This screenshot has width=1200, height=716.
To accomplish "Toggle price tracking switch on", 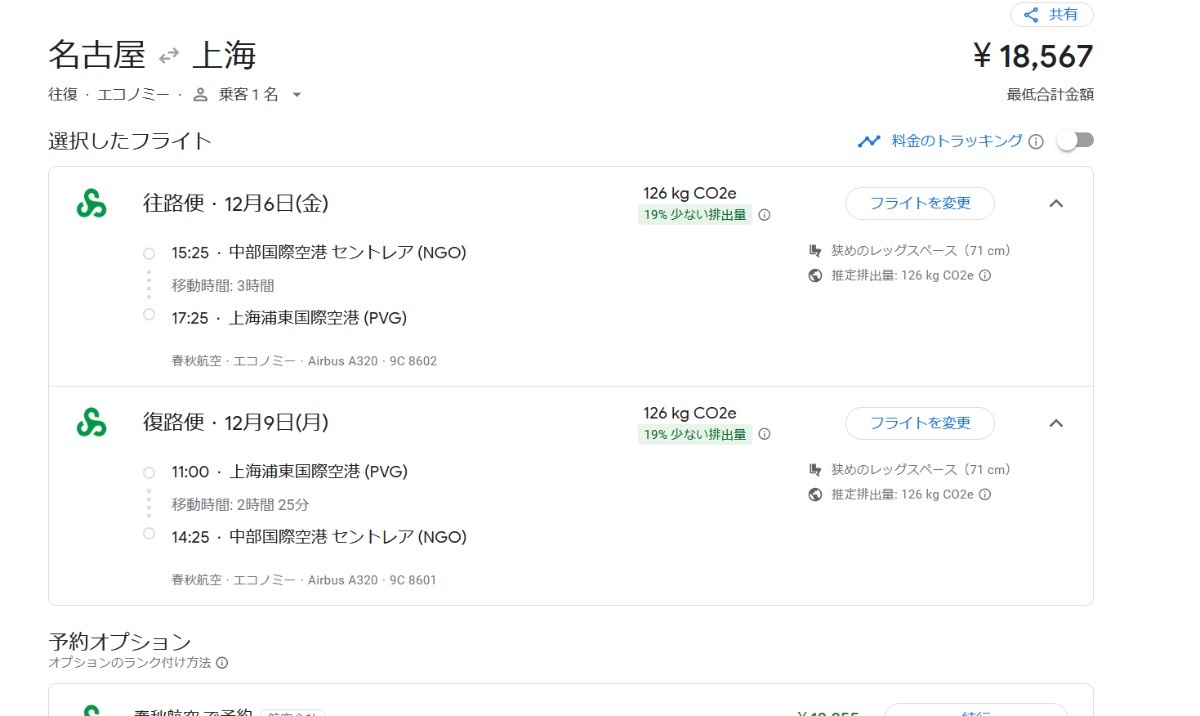I will tap(1075, 141).
